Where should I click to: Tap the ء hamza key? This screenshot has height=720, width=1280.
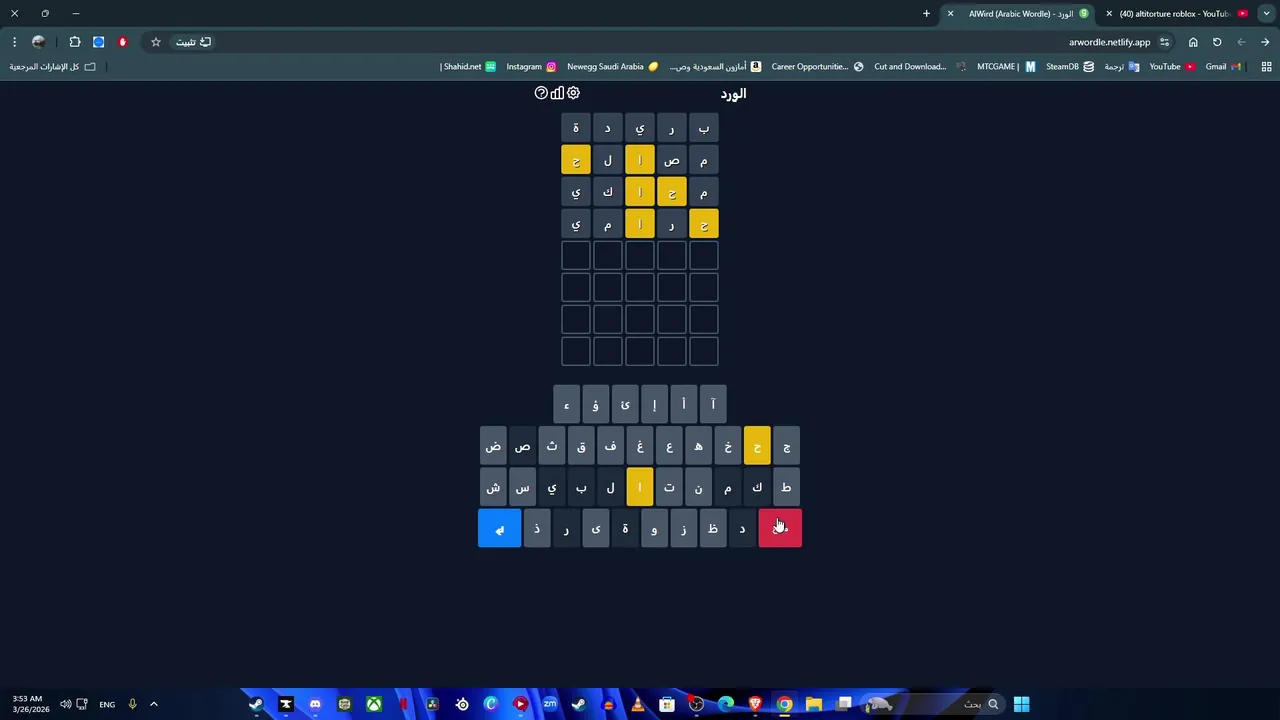(x=566, y=404)
